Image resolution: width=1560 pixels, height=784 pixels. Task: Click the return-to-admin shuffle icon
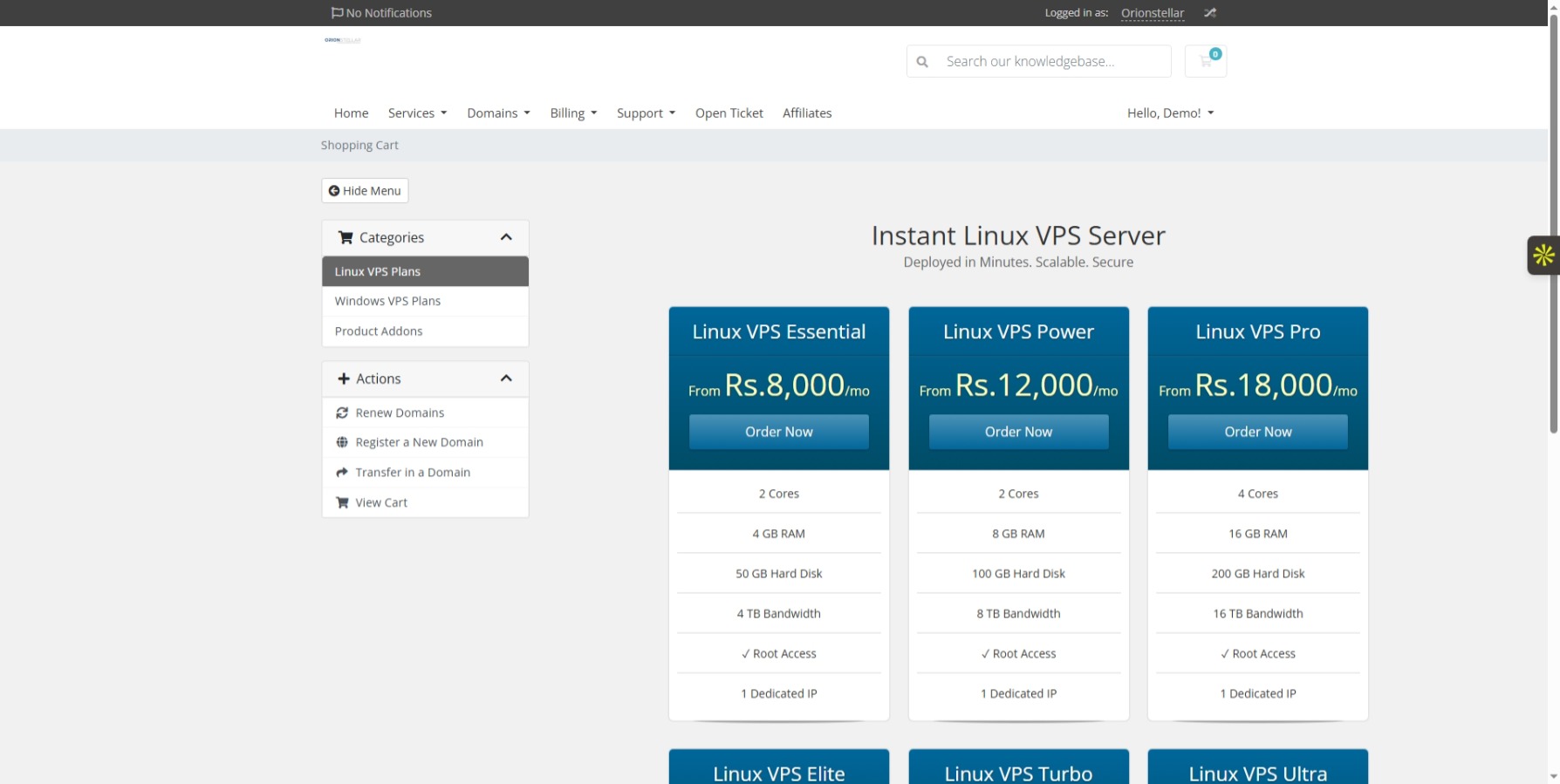tap(1209, 13)
